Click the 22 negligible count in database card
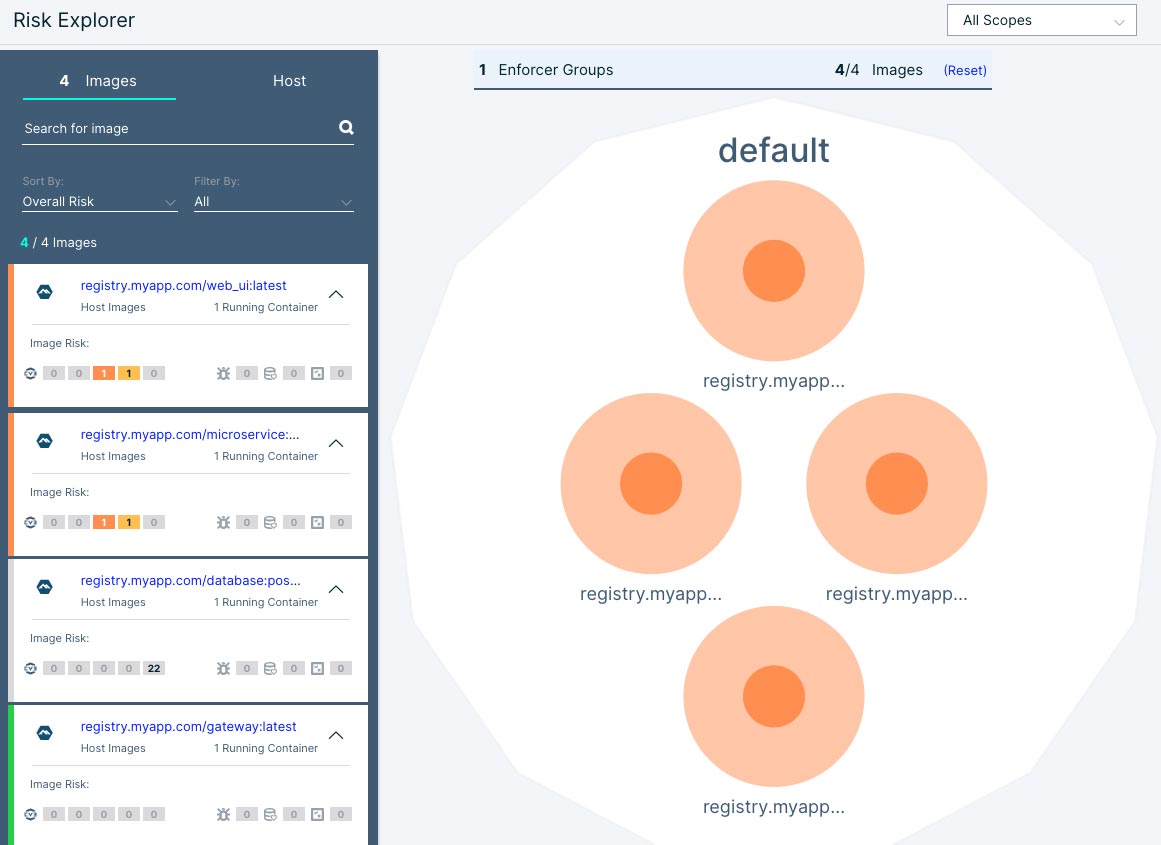This screenshot has width=1161, height=845. tap(154, 668)
